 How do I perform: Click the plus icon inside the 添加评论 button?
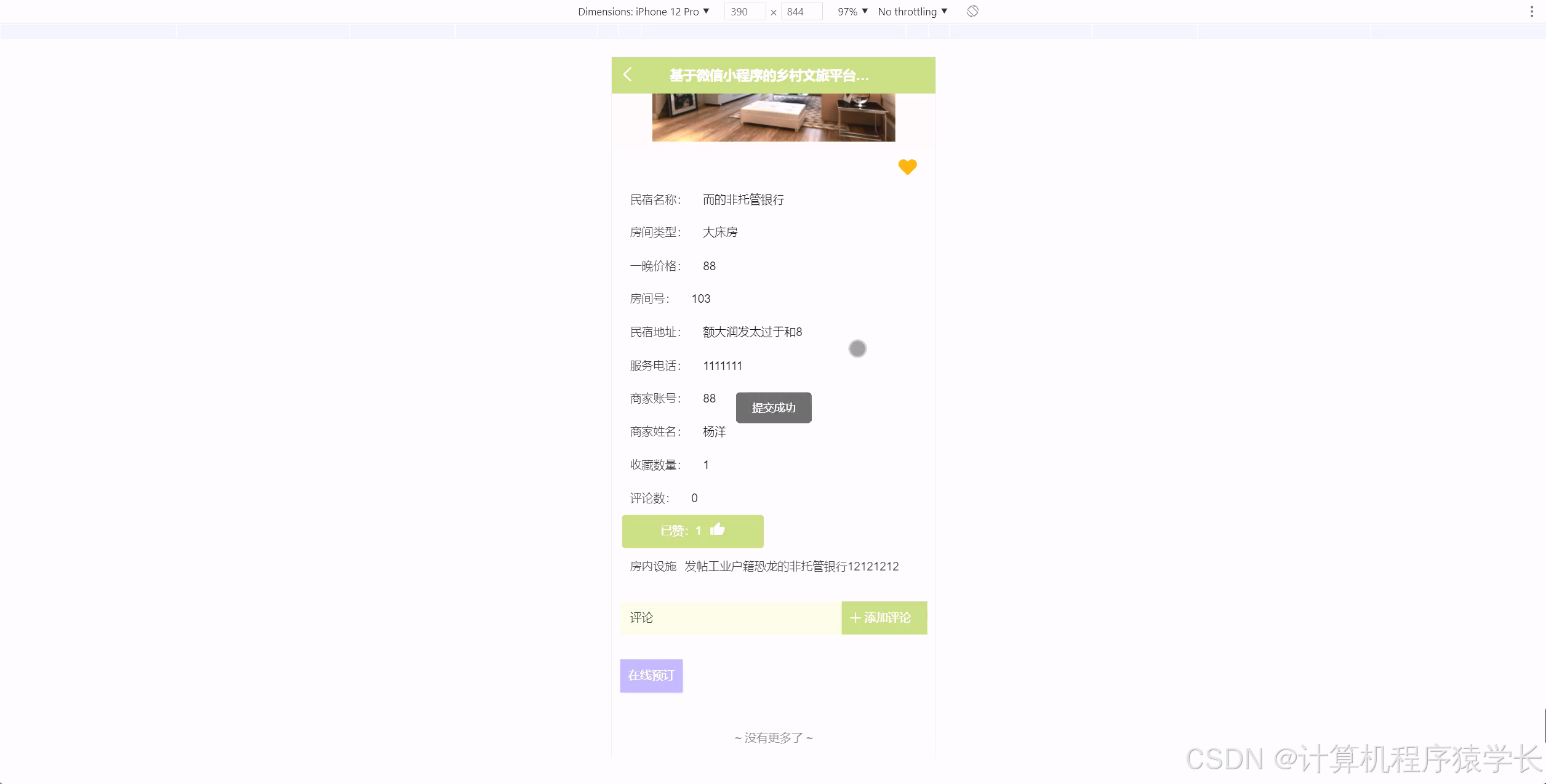pyautogui.click(x=855, y=618)
